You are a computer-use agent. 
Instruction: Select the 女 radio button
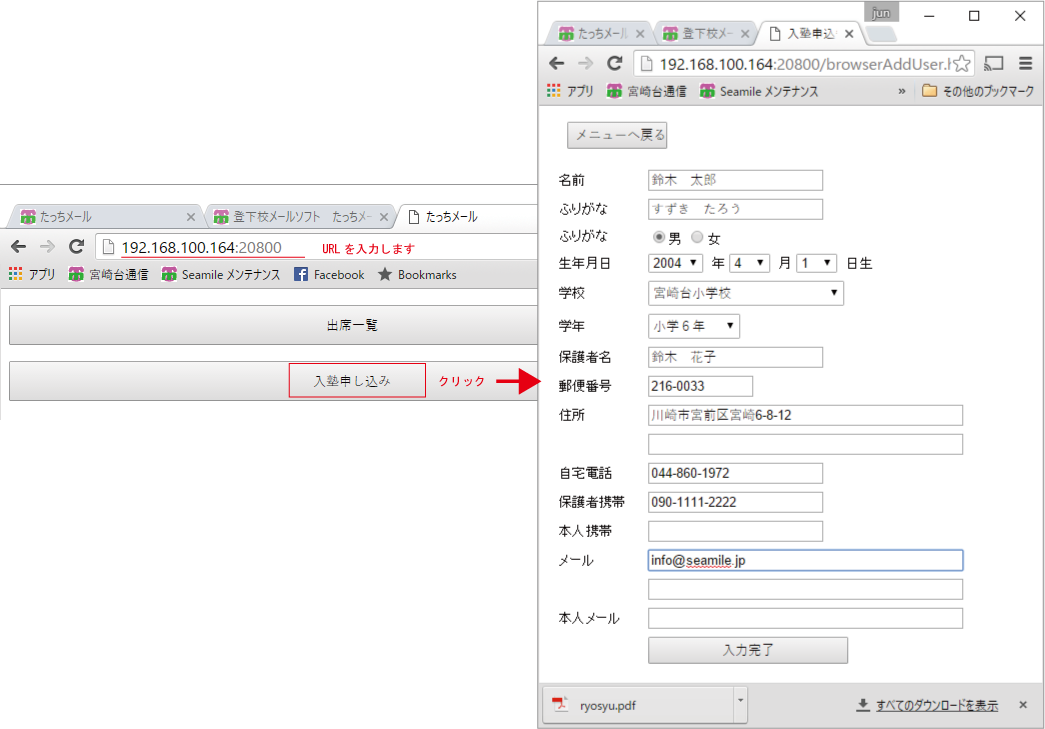697,237
